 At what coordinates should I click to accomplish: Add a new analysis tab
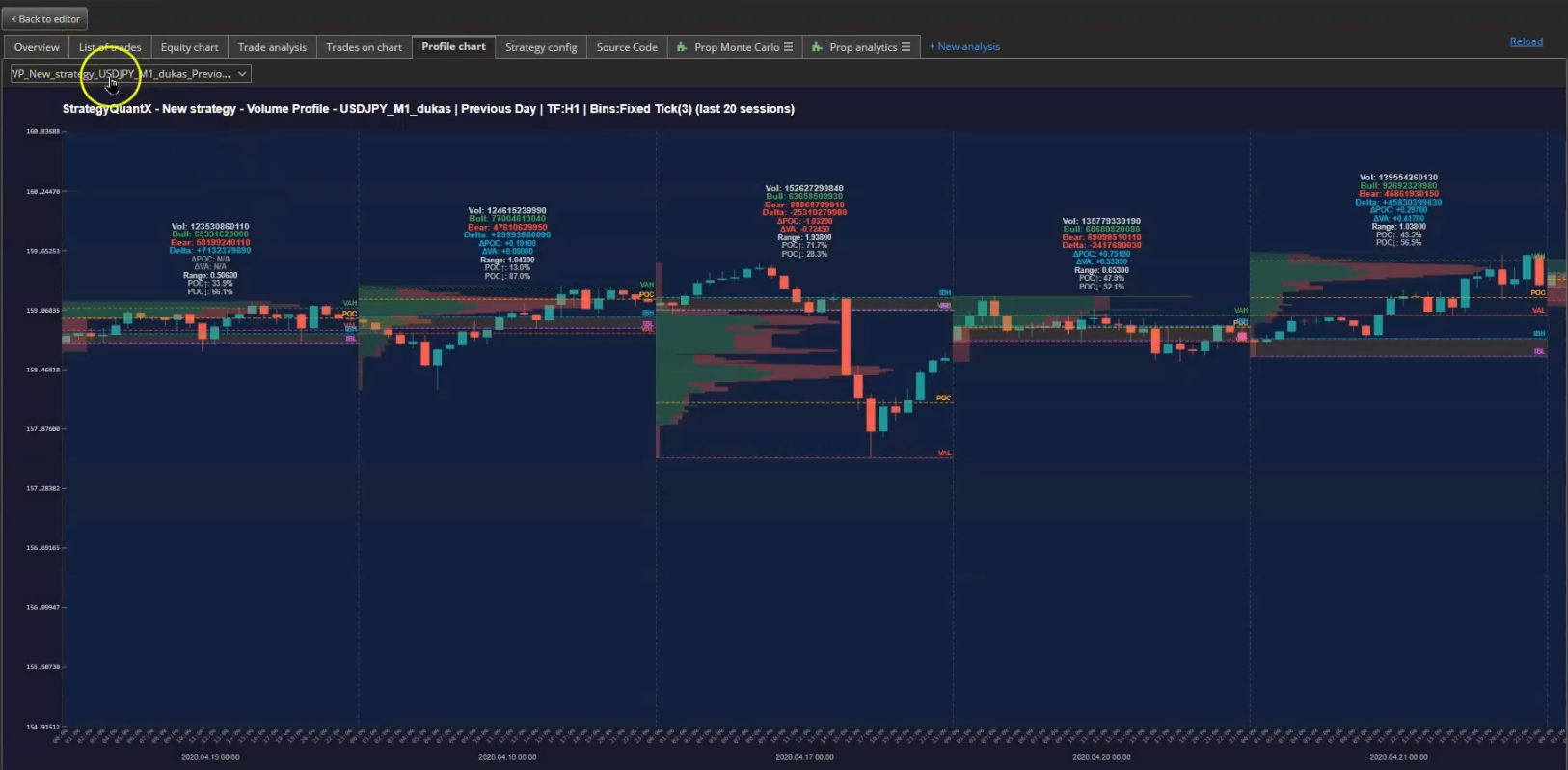click(964, 46)
